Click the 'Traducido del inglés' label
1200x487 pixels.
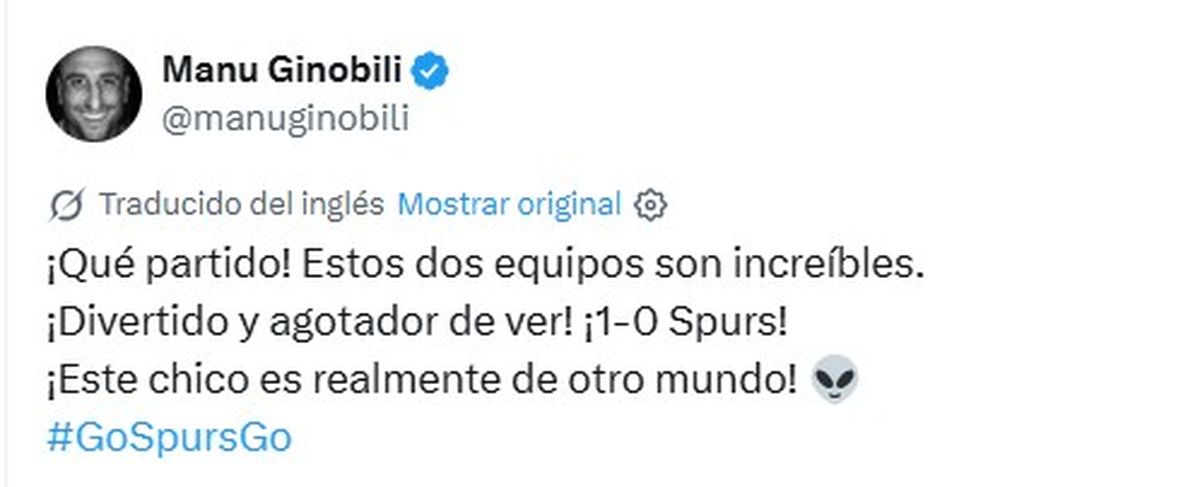click(x=242, y=204)
